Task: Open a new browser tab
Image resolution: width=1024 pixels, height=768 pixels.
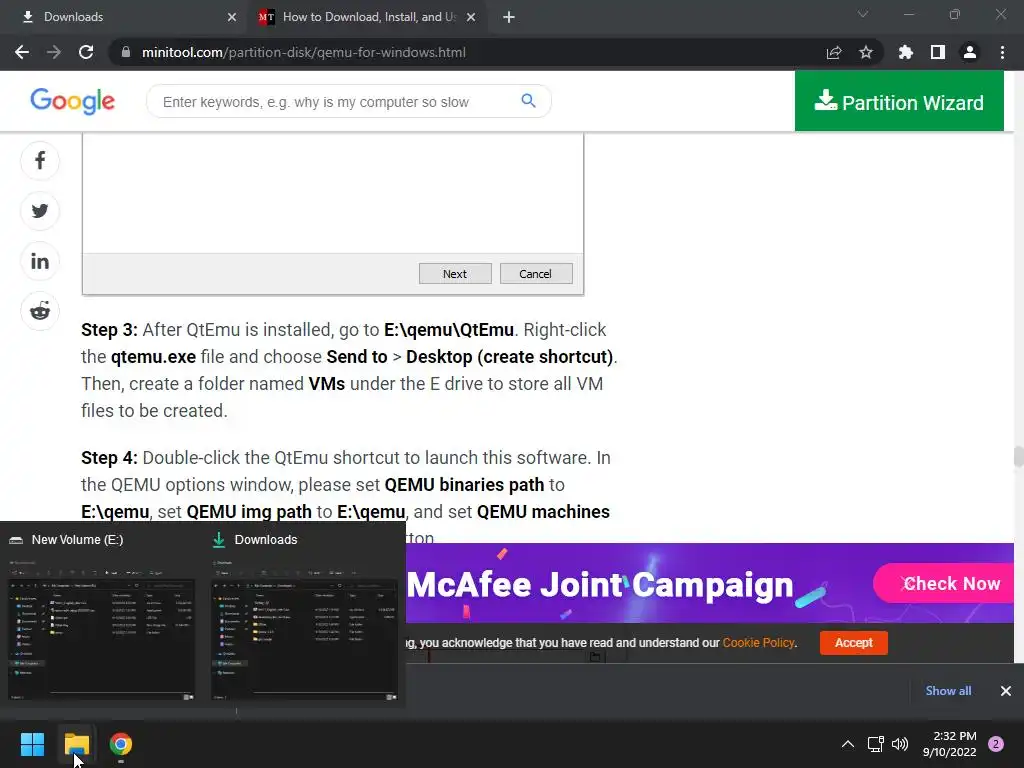Action: coord(509,17)
